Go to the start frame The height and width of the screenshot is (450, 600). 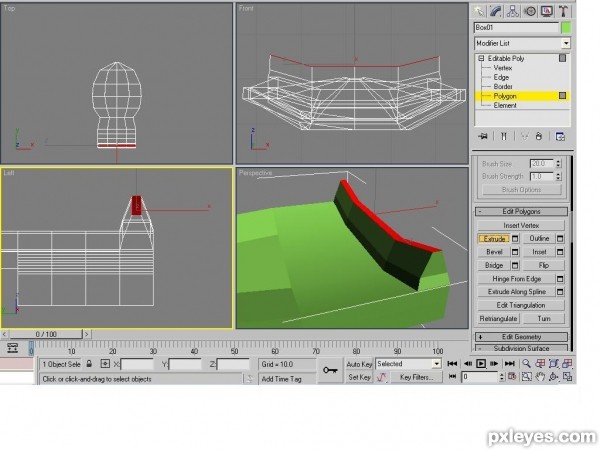point(452,364)
